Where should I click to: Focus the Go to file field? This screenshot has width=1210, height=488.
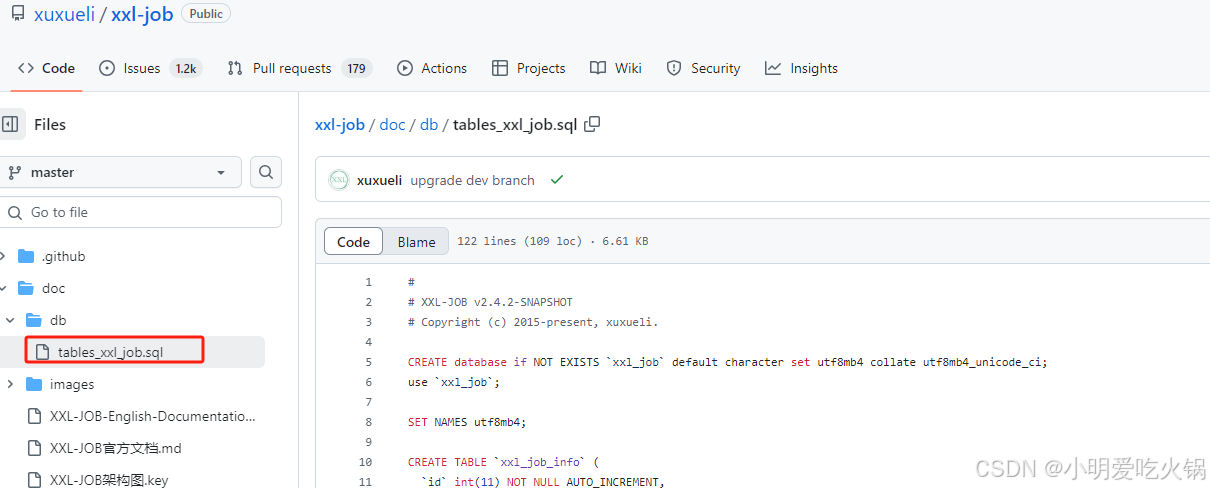click(x=140, y=212)
